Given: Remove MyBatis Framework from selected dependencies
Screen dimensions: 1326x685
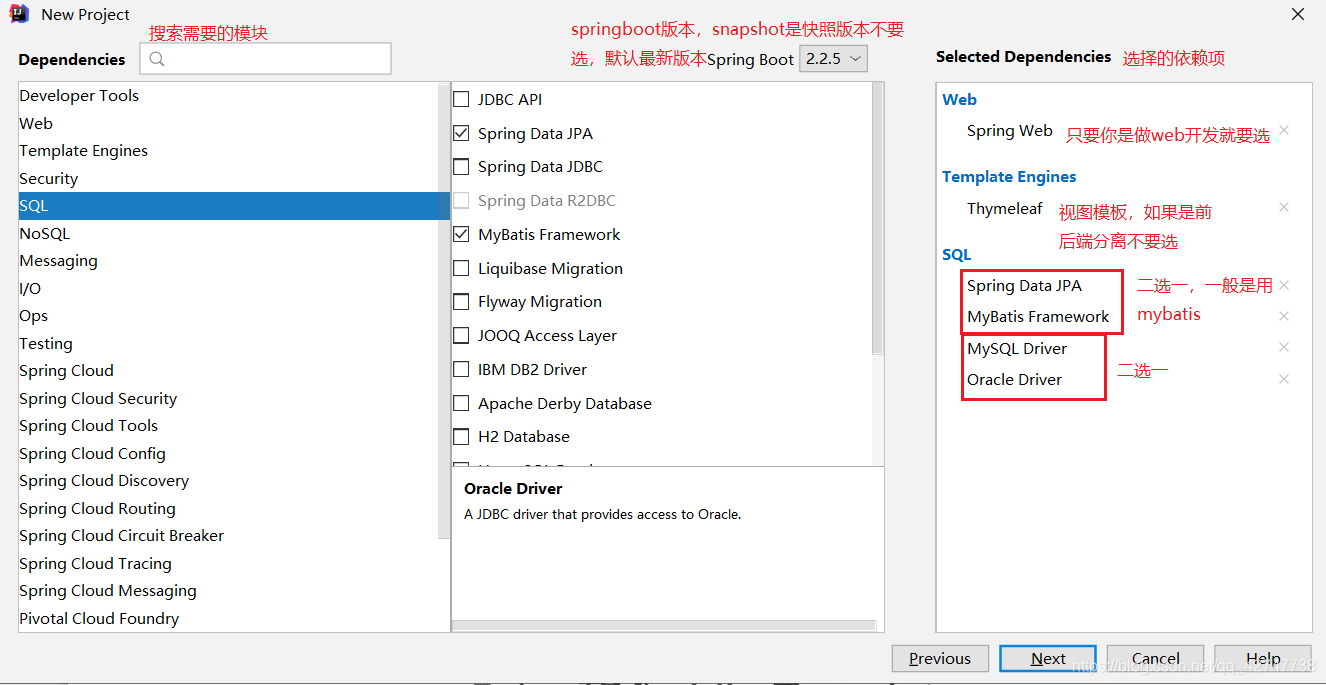Looking at the screenshot, I should [1284, 316].
